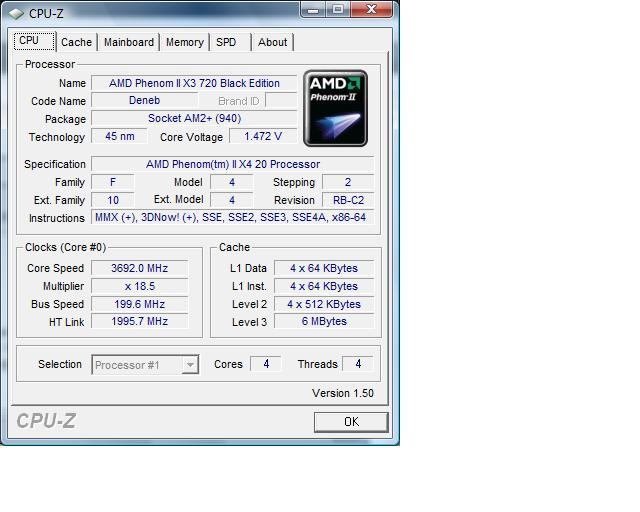The height and width of the screenshot is (512, 640).
Task: Click the L1 Inst. cache value
Action: [x=324, y=286]
